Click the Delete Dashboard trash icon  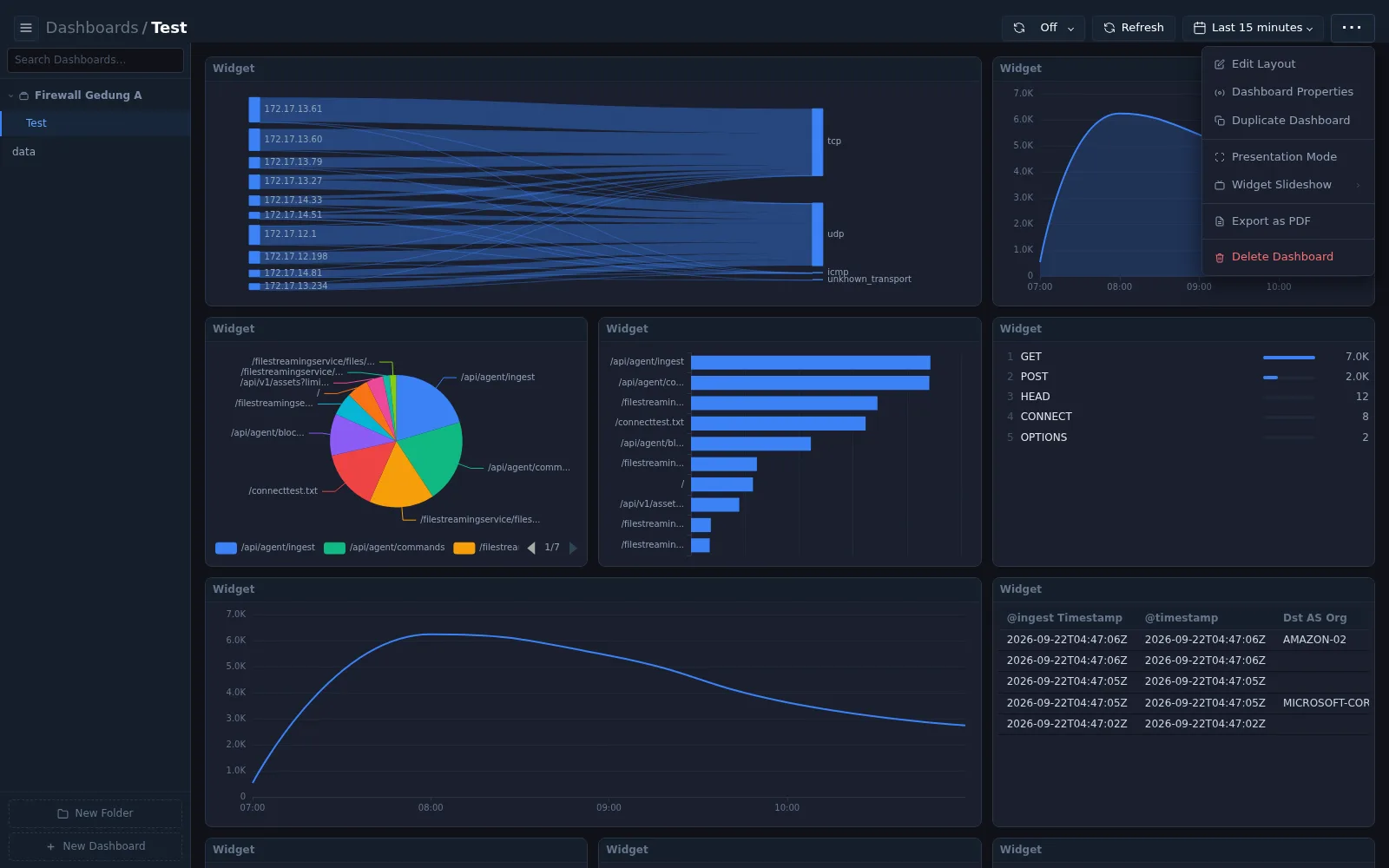tap(1220, 257)
